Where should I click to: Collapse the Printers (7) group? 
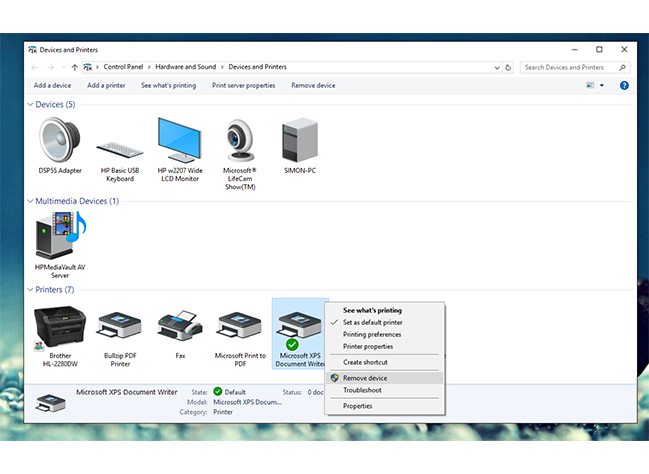(x=30, y=290)
